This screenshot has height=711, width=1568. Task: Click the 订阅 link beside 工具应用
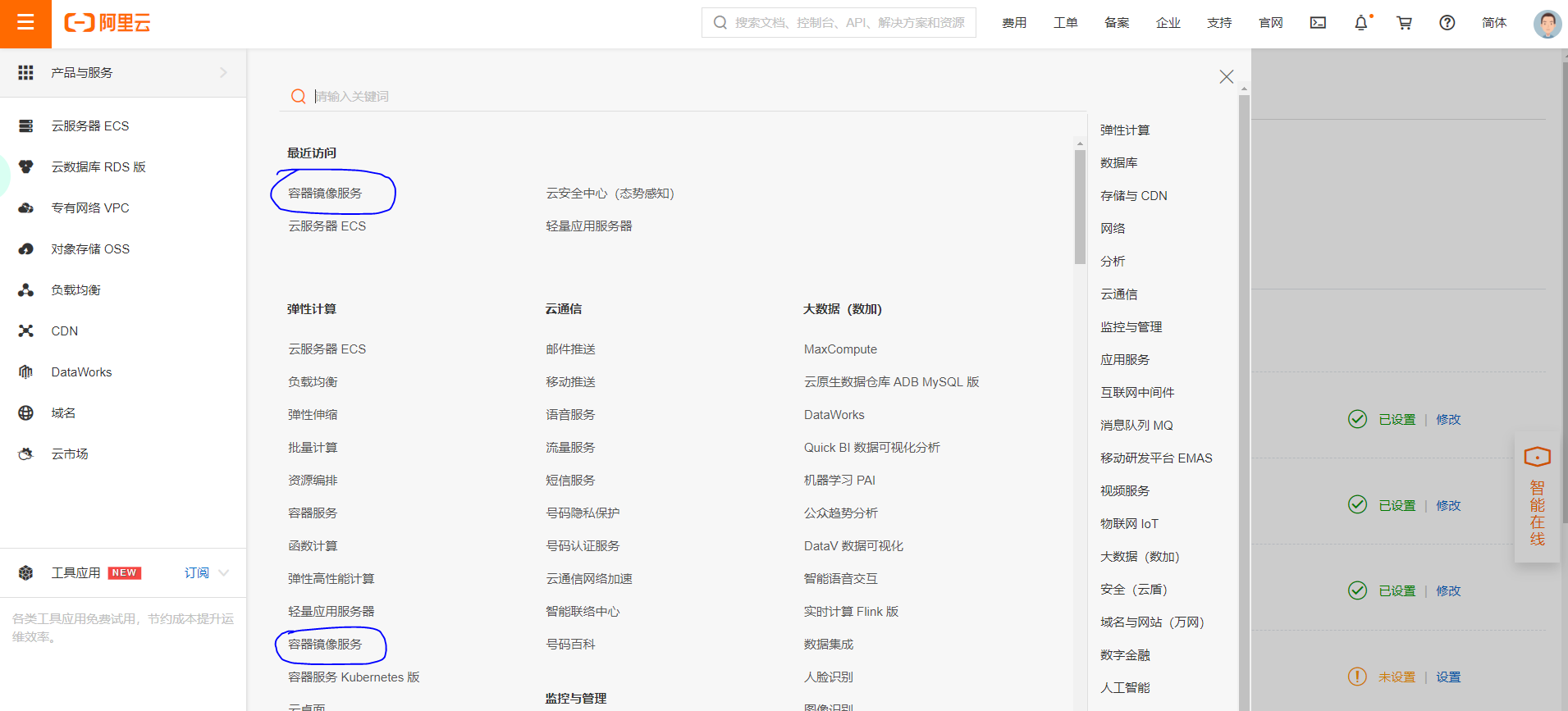[197, 573]
